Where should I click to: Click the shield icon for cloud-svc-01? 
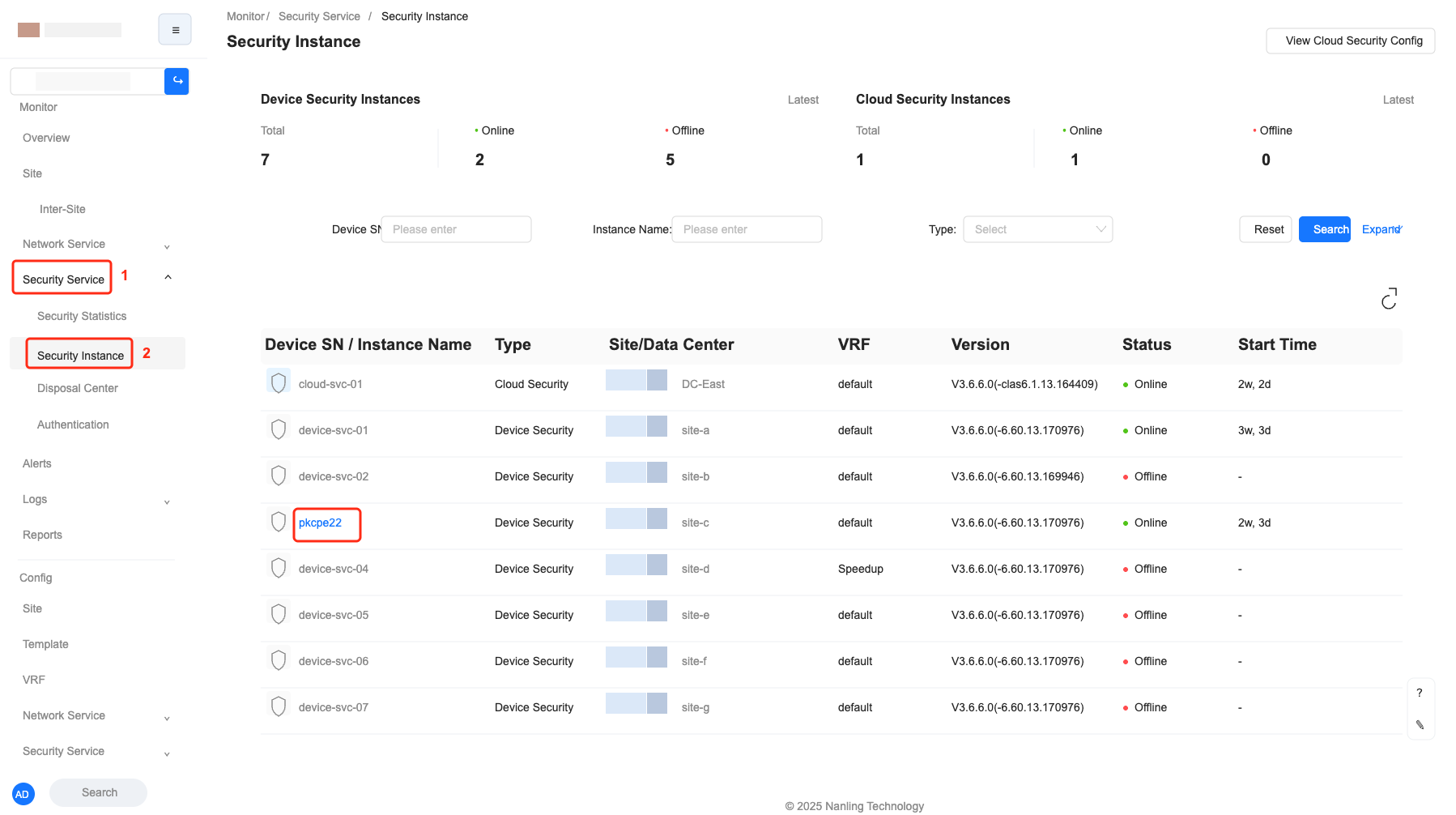tap(279, 382)
